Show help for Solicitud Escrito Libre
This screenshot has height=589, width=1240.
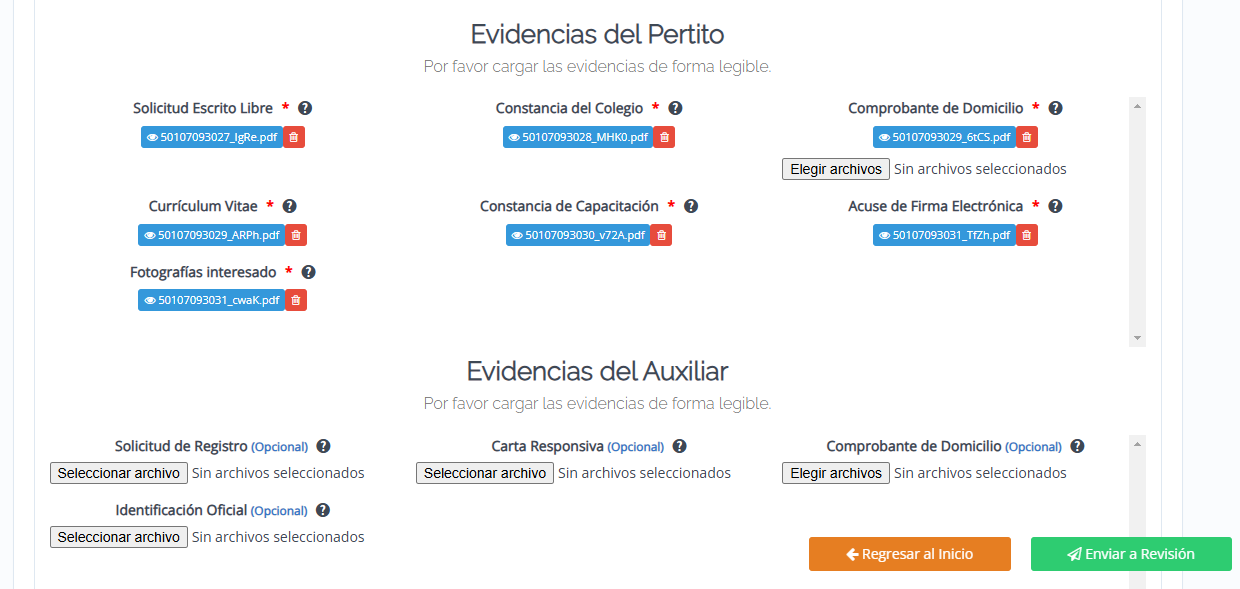tap(305, 108)
